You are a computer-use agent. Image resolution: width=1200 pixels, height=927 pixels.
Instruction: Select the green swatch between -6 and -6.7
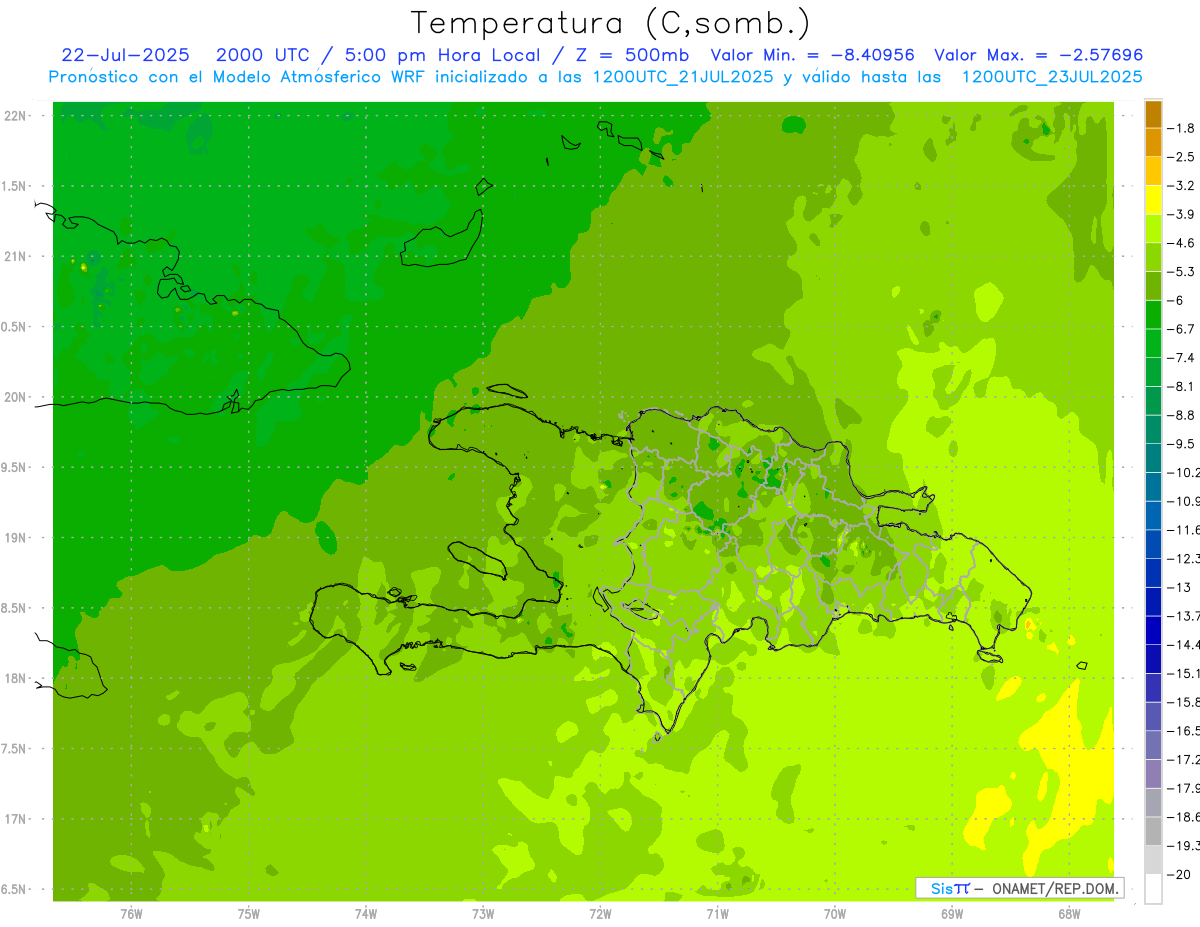[x=1153, y=315]
